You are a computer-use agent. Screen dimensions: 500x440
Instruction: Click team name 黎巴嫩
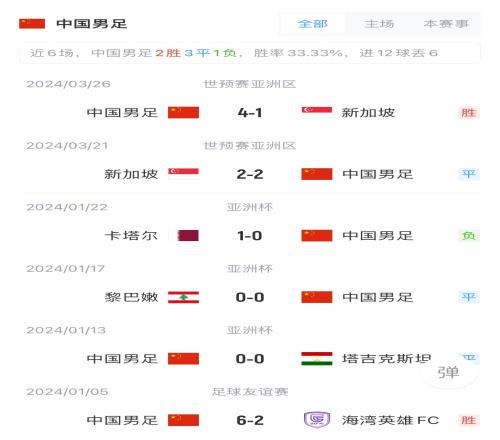(x=131, y=297)
